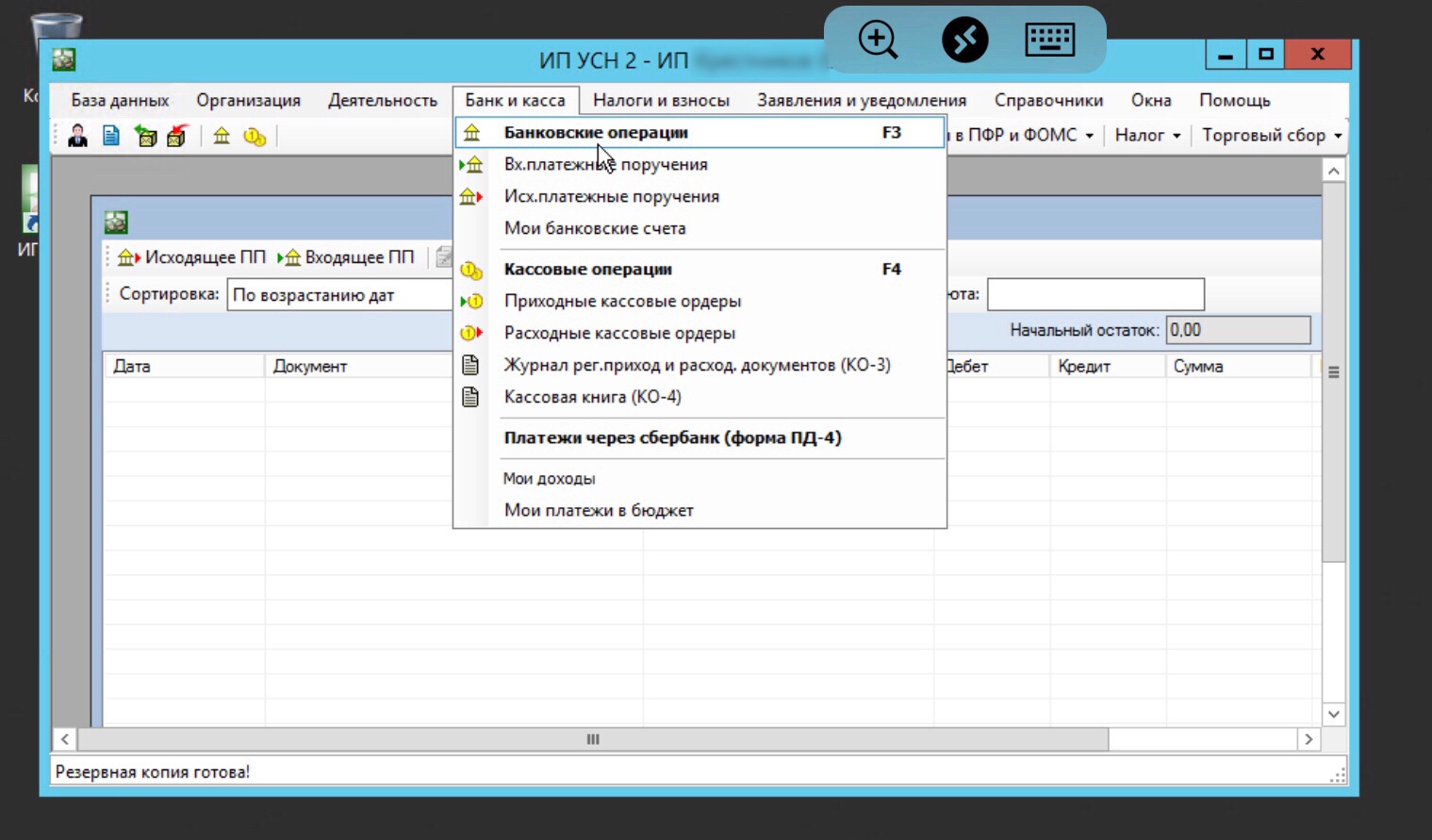Click the status bar text Резервная копия готова!
Image resolution: width=1432 pixels, height=840 pixels.
(153, 772)
